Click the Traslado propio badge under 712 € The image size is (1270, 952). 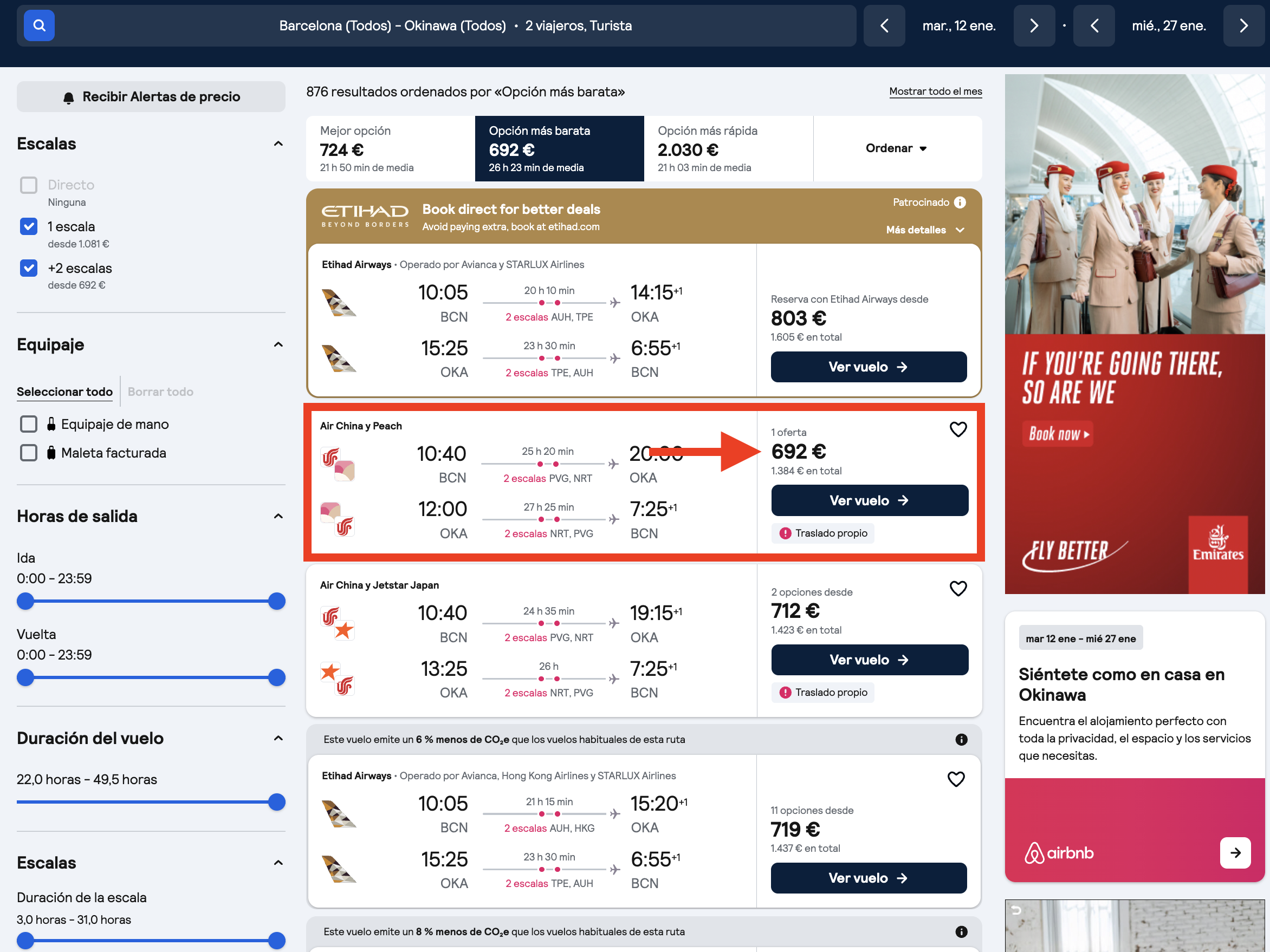pos(823,693)
